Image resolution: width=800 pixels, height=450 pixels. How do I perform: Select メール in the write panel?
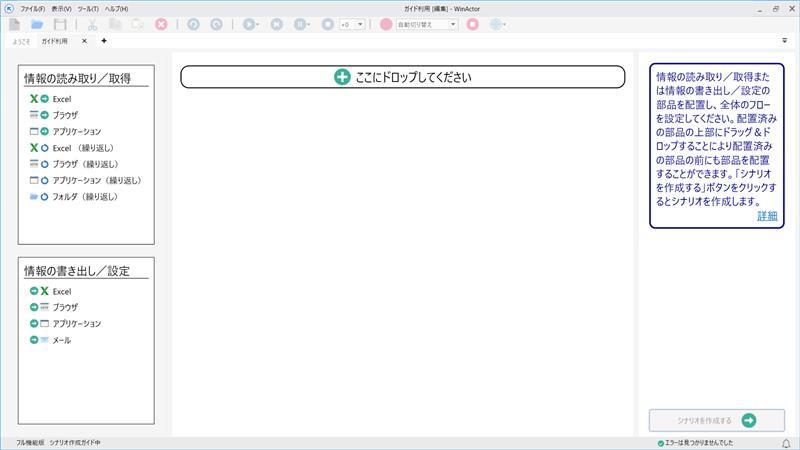tap(61, 340)
